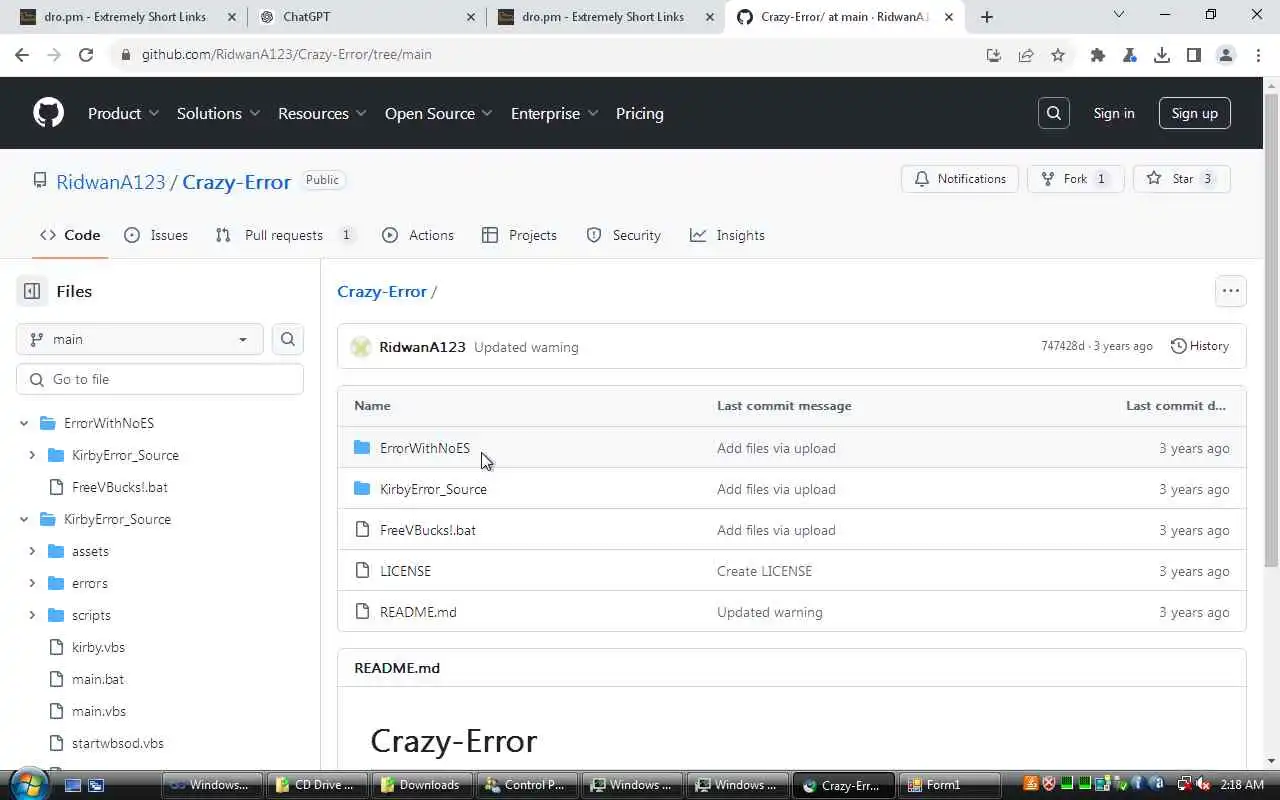Go back with the browser arrow
1280x800 pixels.
click(22, 55)
